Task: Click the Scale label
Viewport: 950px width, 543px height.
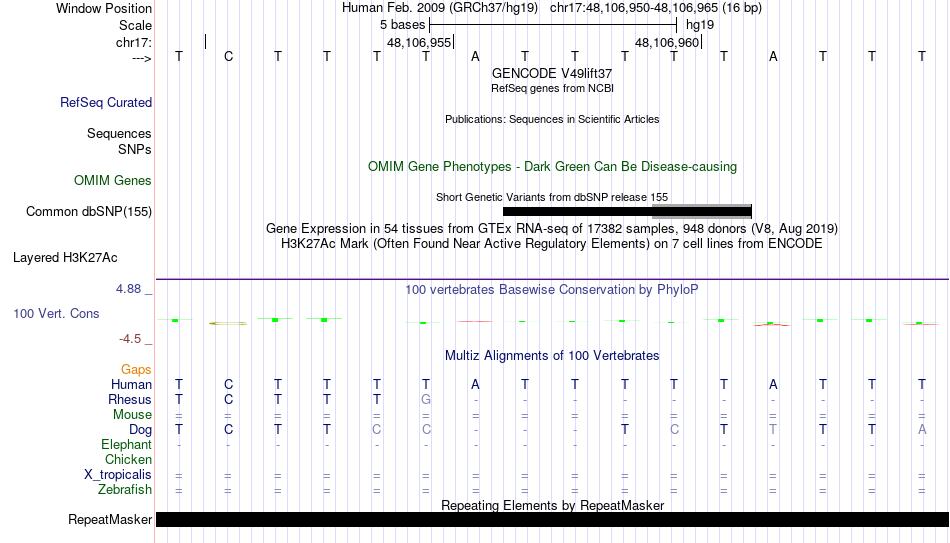Action: click(x=136, y=25)
